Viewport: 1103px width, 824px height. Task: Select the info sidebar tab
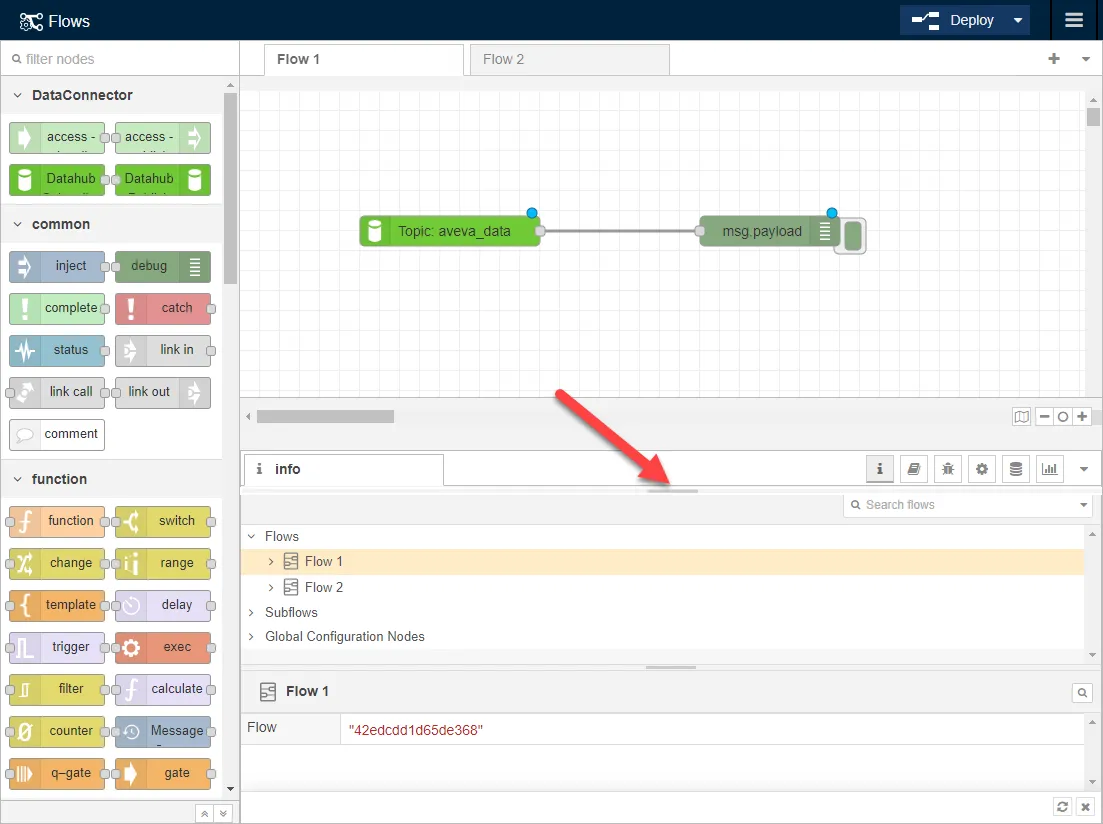343,469
